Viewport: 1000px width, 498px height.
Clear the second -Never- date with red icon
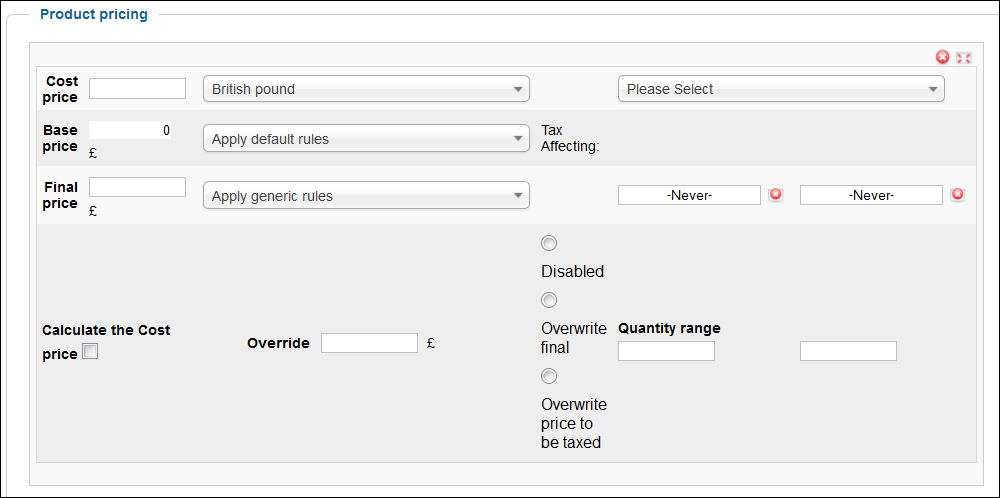(957, 194)
